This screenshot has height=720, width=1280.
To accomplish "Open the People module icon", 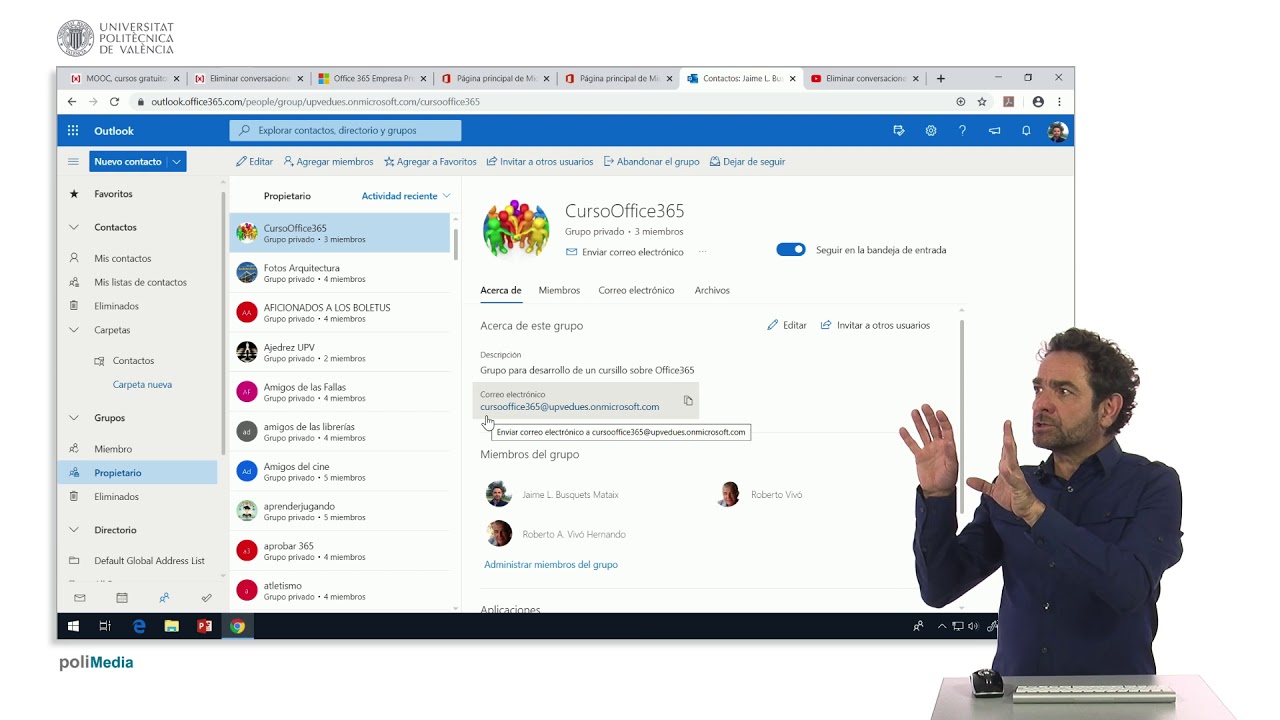I will tap(164, 598).
